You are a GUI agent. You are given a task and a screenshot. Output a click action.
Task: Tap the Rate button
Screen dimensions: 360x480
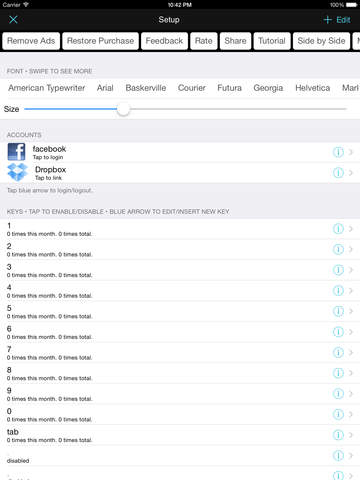[204, 41]
